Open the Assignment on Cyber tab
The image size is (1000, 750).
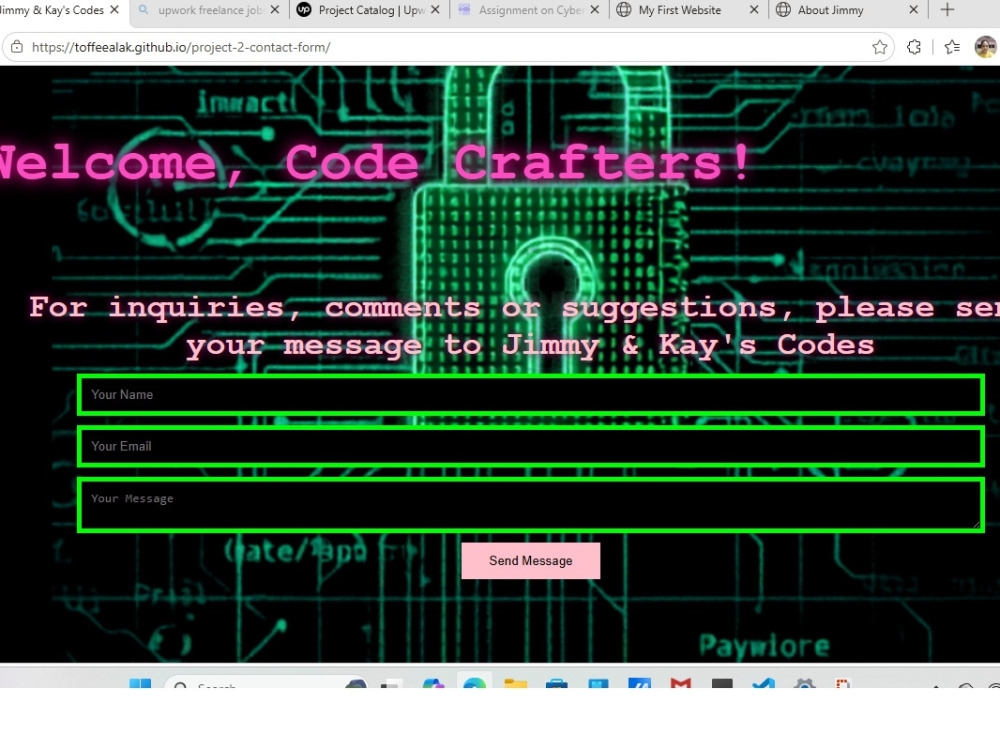tap(531, 10)
